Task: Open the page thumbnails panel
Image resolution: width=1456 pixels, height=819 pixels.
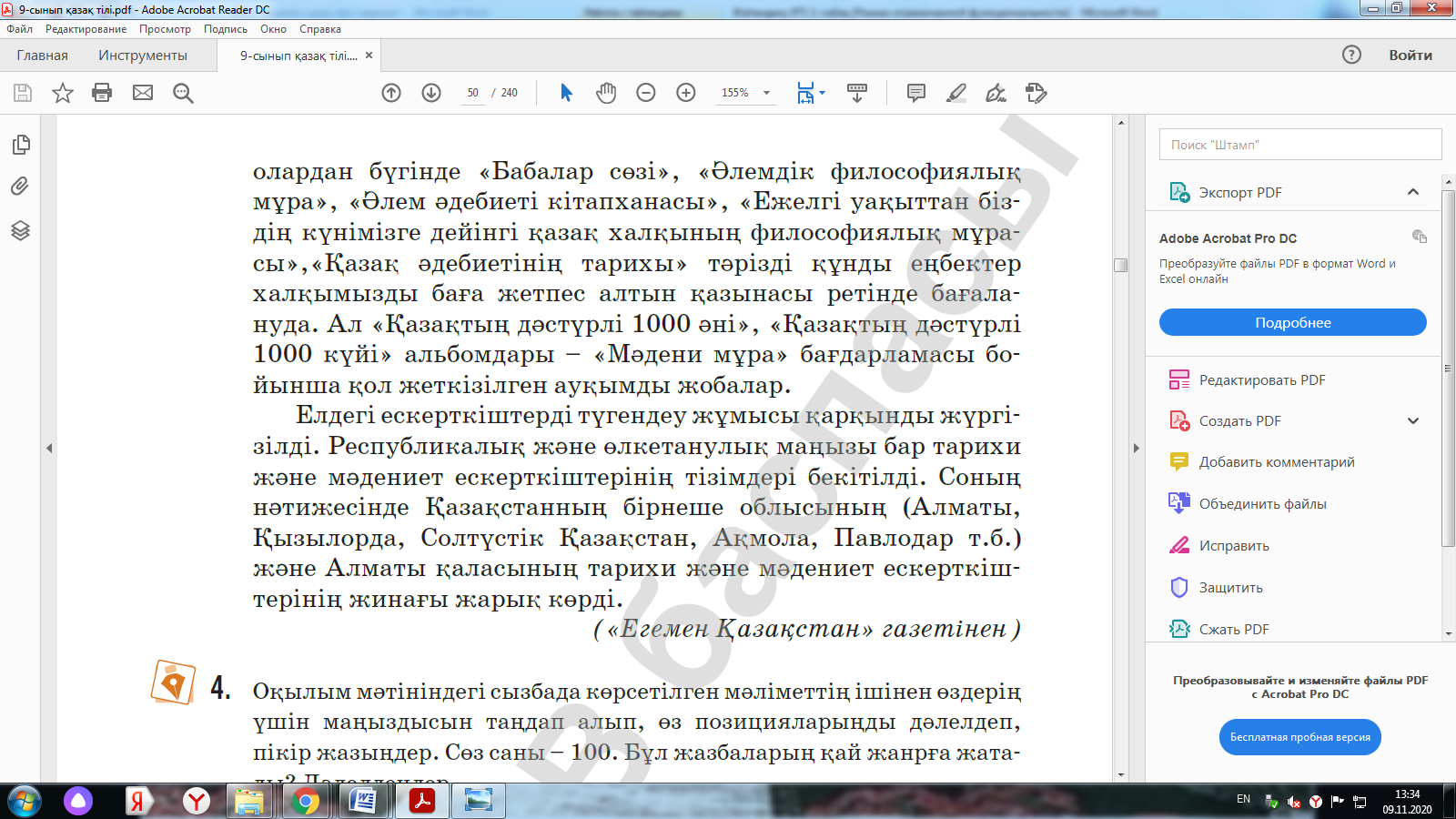Action: 20,145
